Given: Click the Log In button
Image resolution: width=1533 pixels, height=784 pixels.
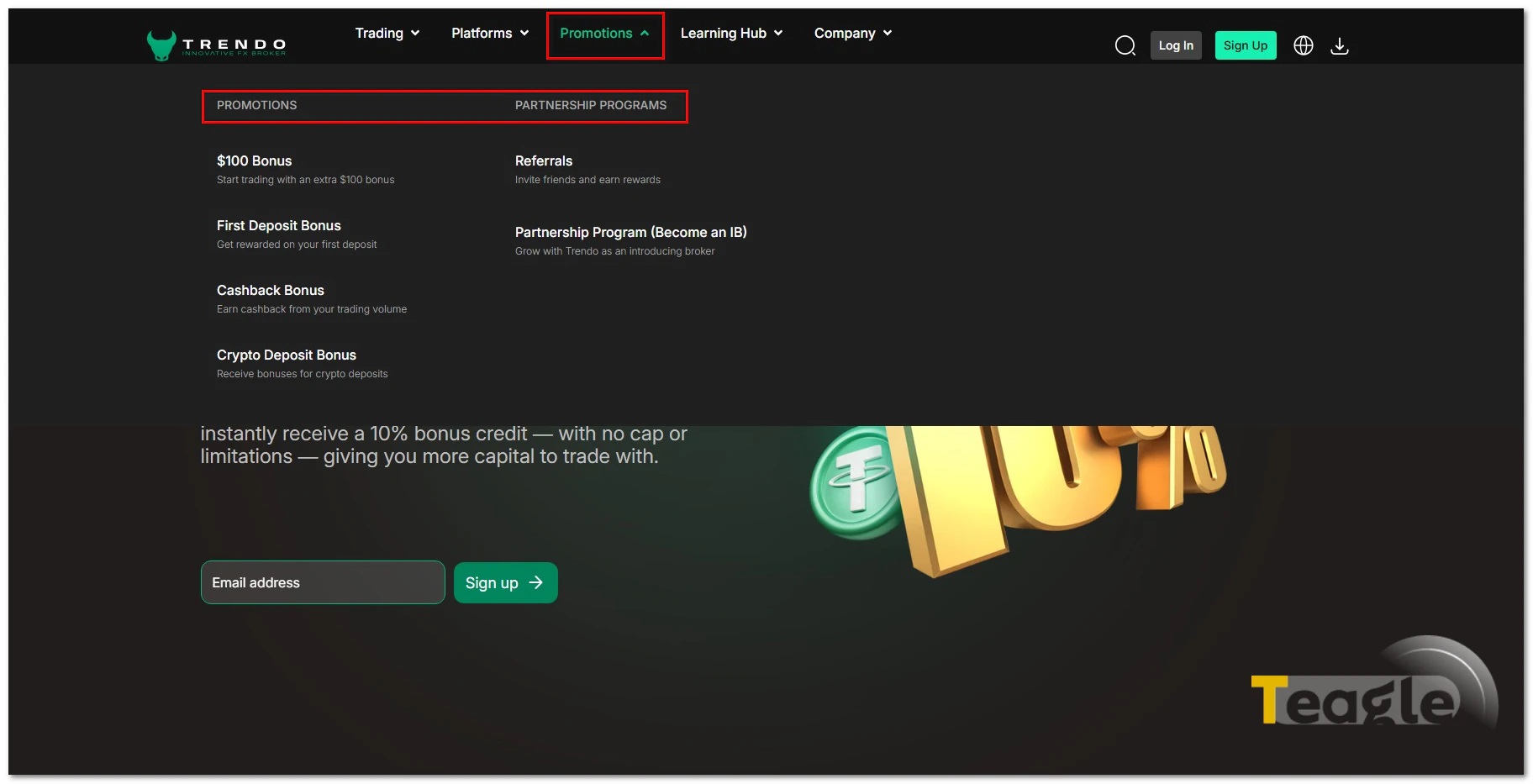Looking at the screenshot, I should pyautogui.click(x=1176, y=45).
